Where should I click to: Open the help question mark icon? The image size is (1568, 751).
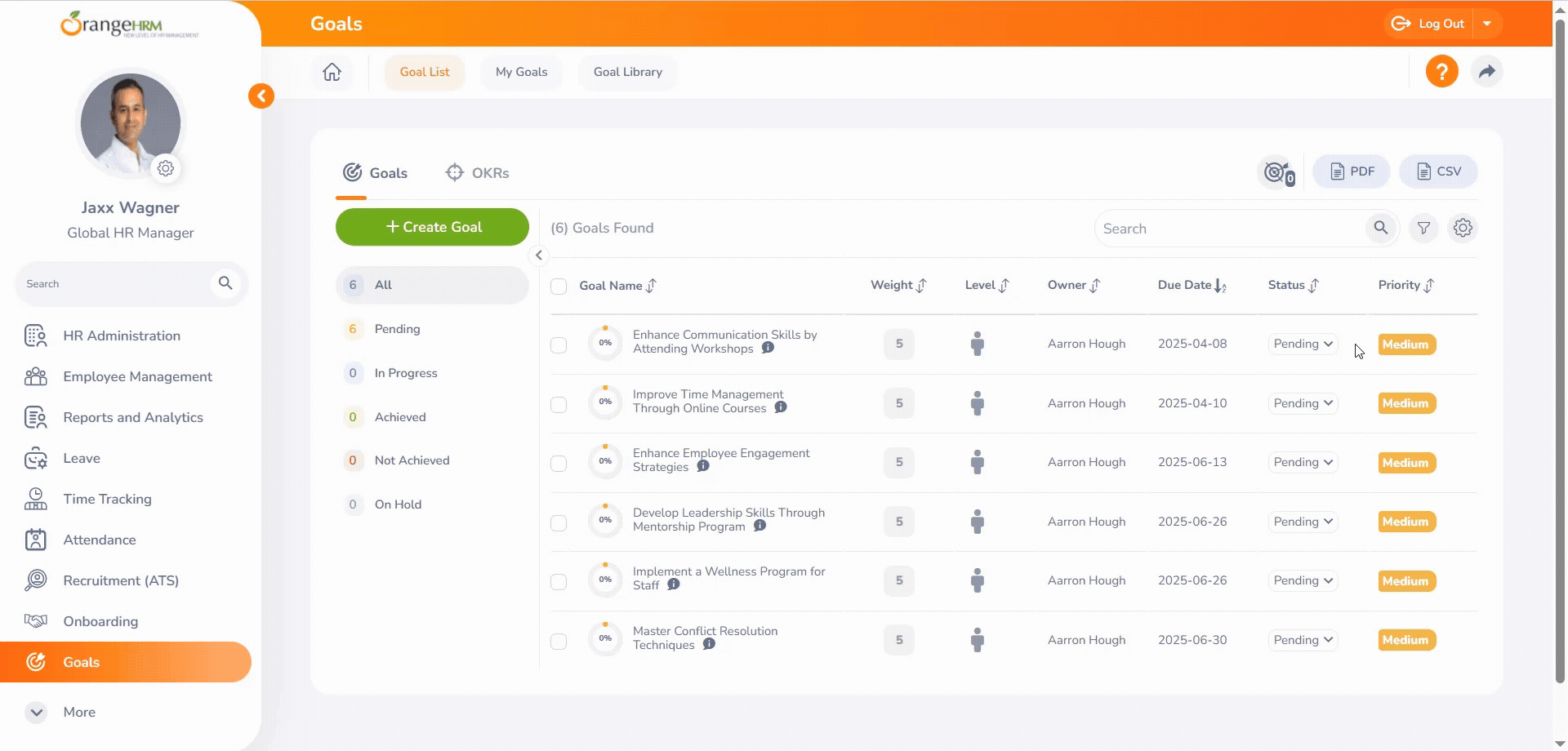(x=1441, y=72)
